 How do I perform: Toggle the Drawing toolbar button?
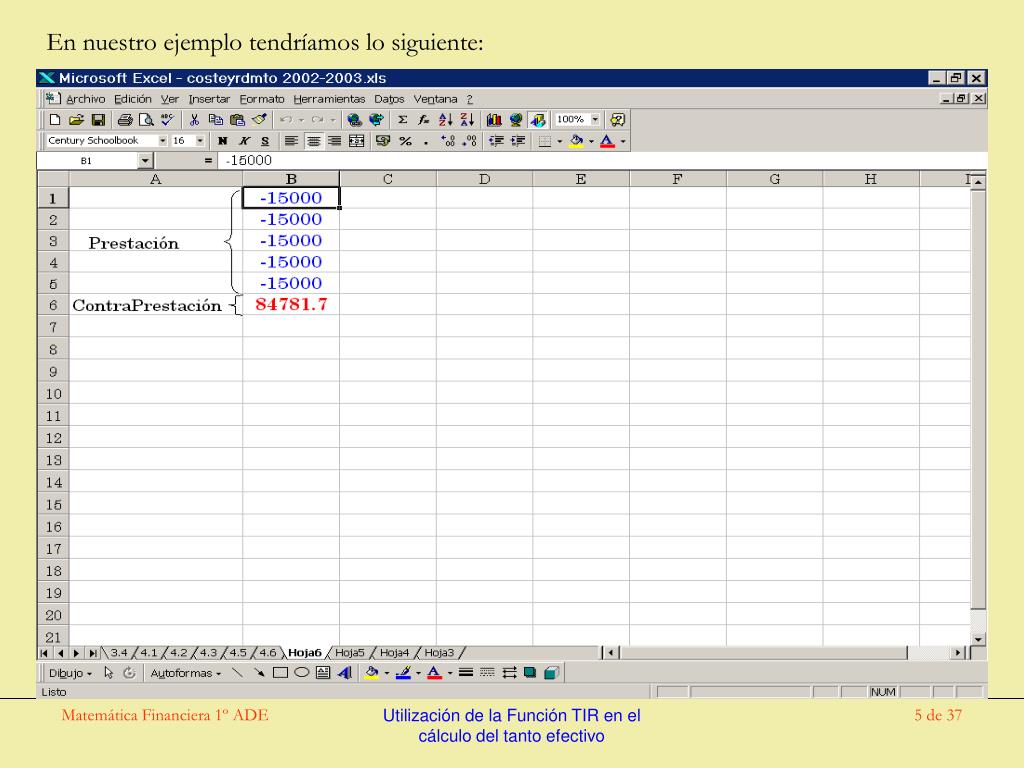[537, 120]
